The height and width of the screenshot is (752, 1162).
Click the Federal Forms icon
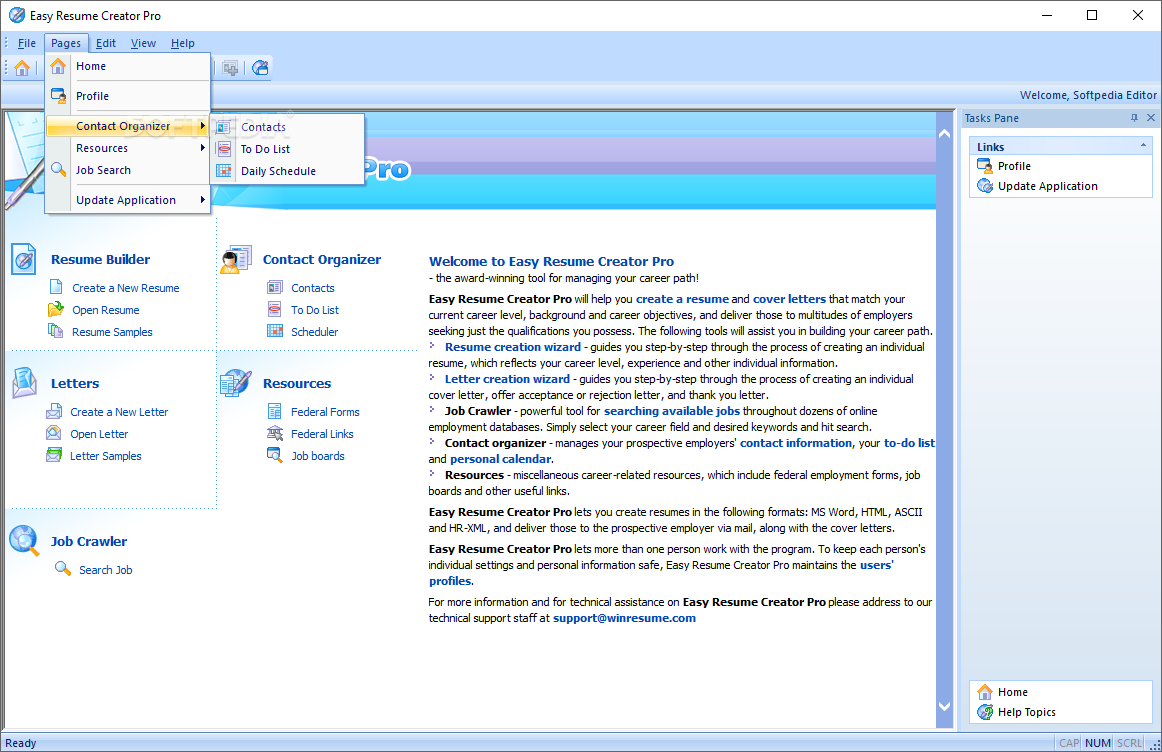pyautogui.click(x=275, y=411)
